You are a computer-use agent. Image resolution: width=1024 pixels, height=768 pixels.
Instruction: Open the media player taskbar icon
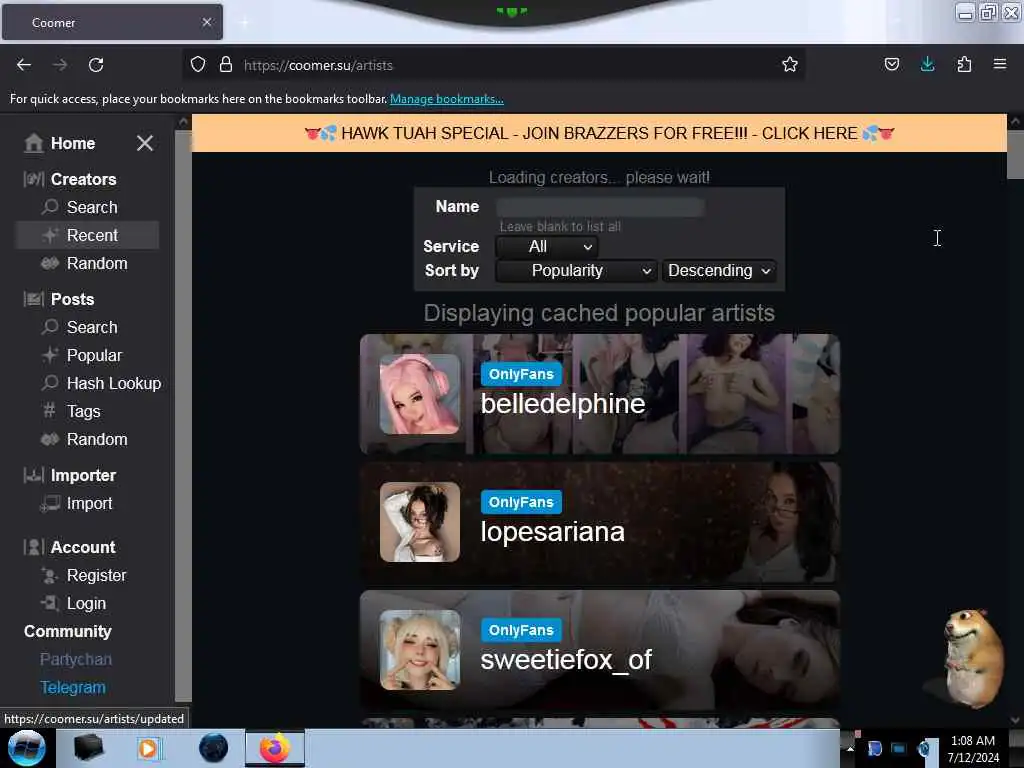click(148, 748)
